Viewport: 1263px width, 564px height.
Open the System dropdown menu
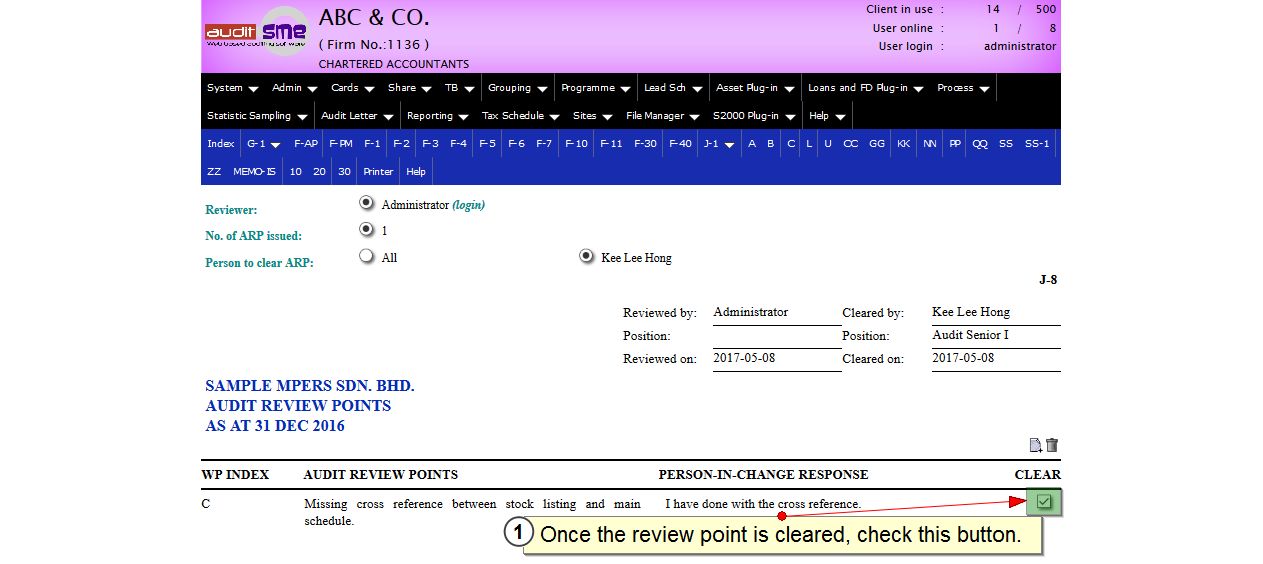click(x=232, y=88)
